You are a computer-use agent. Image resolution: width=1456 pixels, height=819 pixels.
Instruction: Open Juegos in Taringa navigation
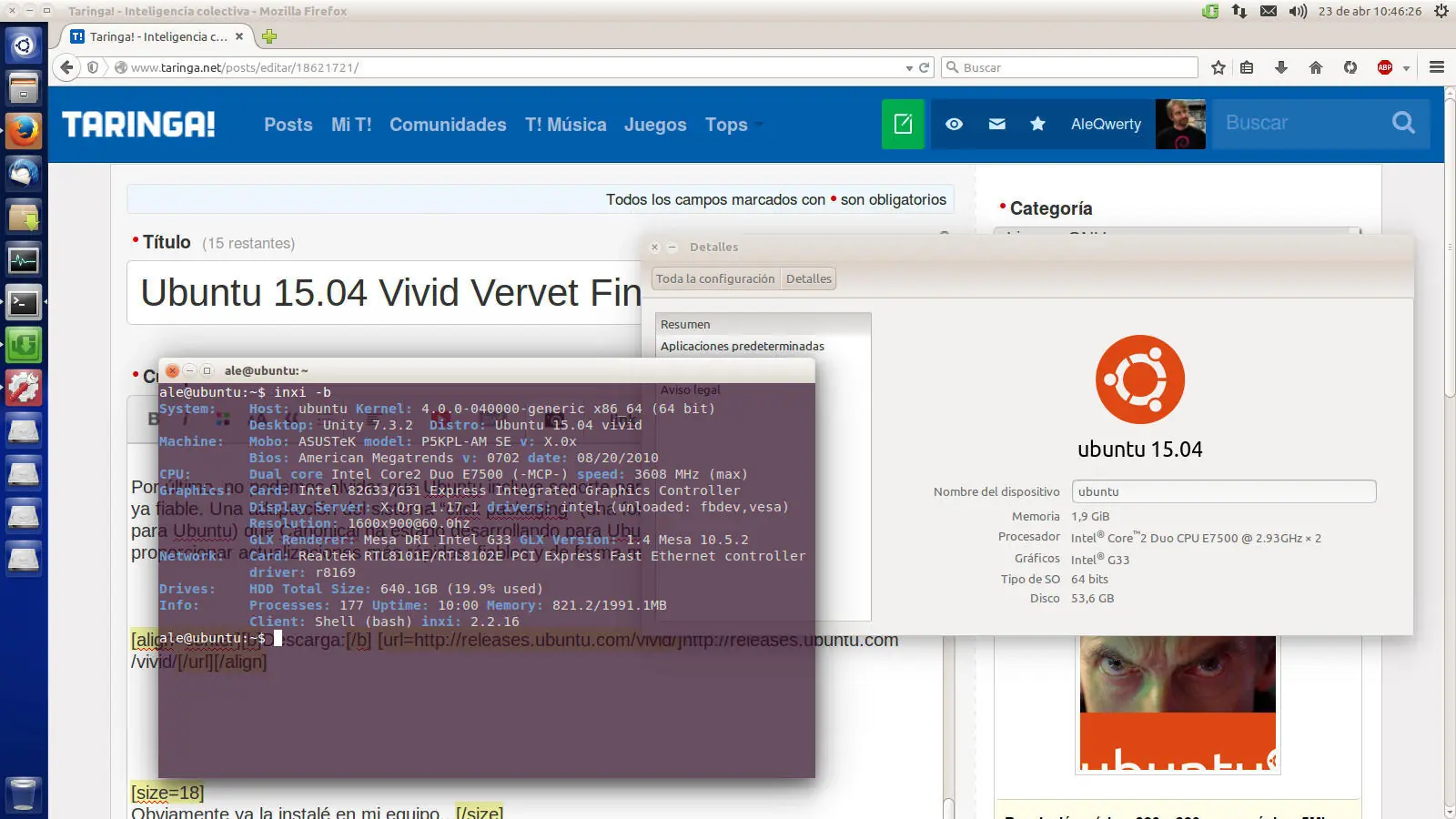pyautogui.click(x=655, y=125)
